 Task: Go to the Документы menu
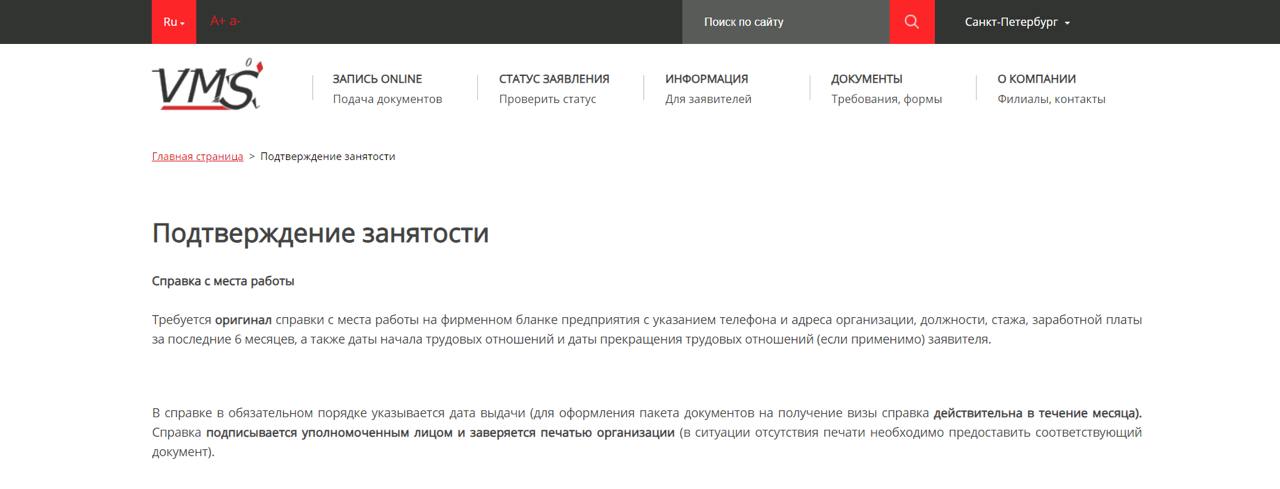coord(866,79)
